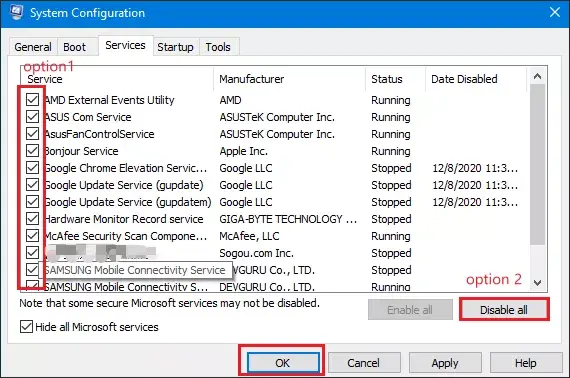The height and width of the screenshot is (378, 570).
Task: Toggle Hardware Monitor Record service checkbox
Action: 32,218
